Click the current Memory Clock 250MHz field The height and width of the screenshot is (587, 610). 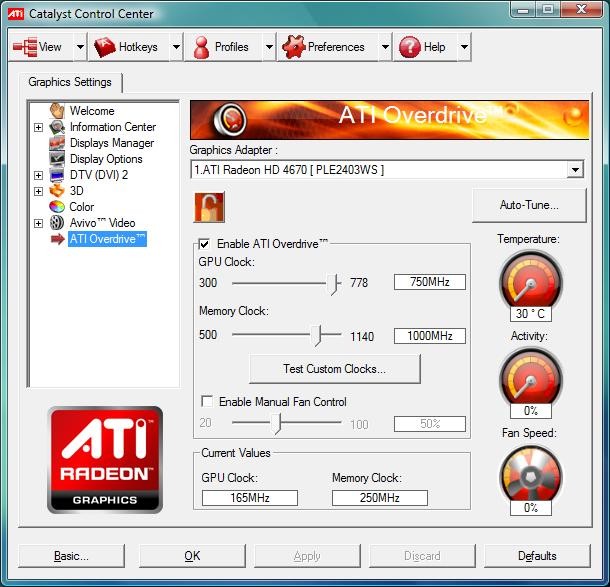tap(380, 498)
